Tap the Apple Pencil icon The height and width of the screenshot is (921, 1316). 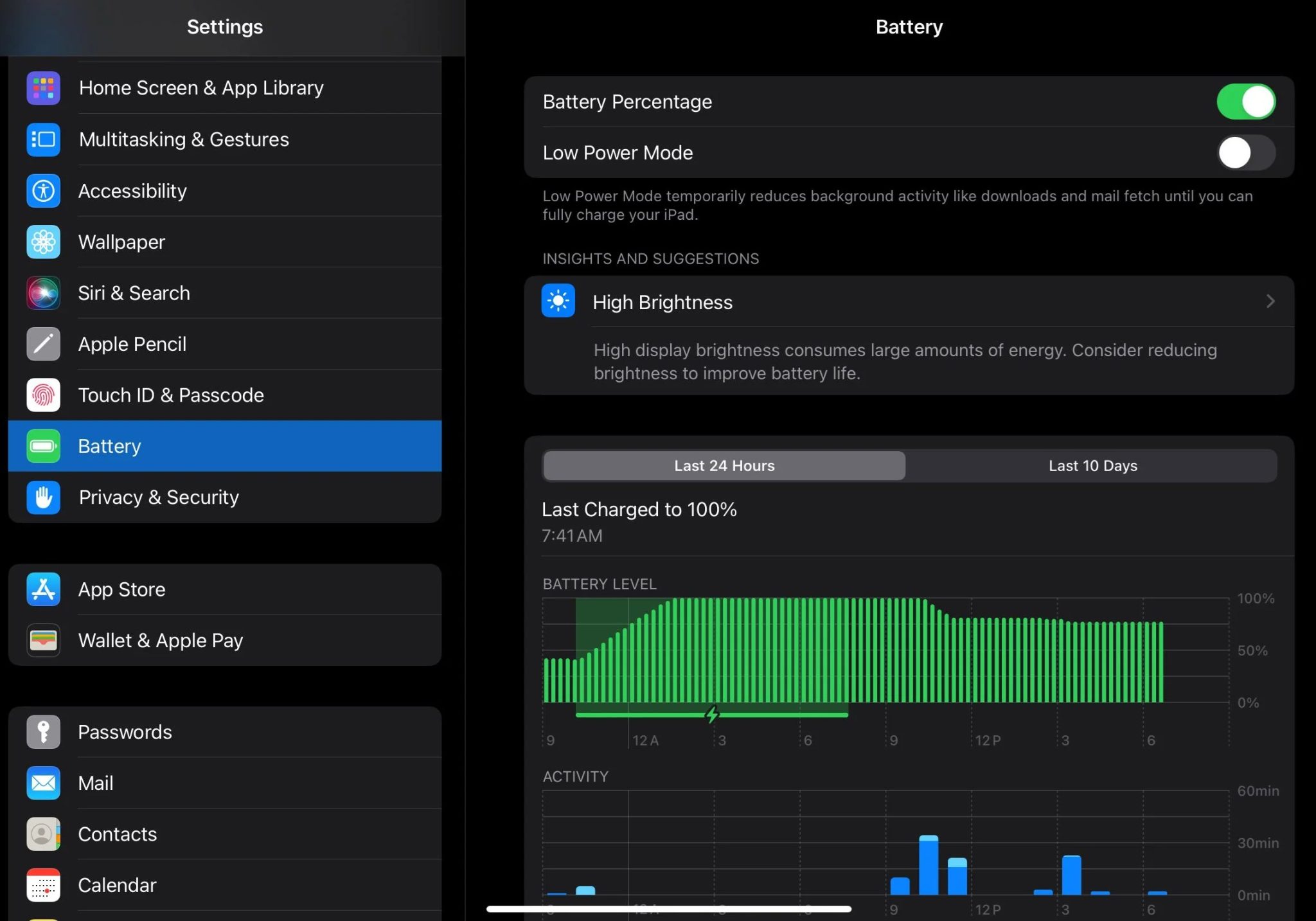(43, 344)
